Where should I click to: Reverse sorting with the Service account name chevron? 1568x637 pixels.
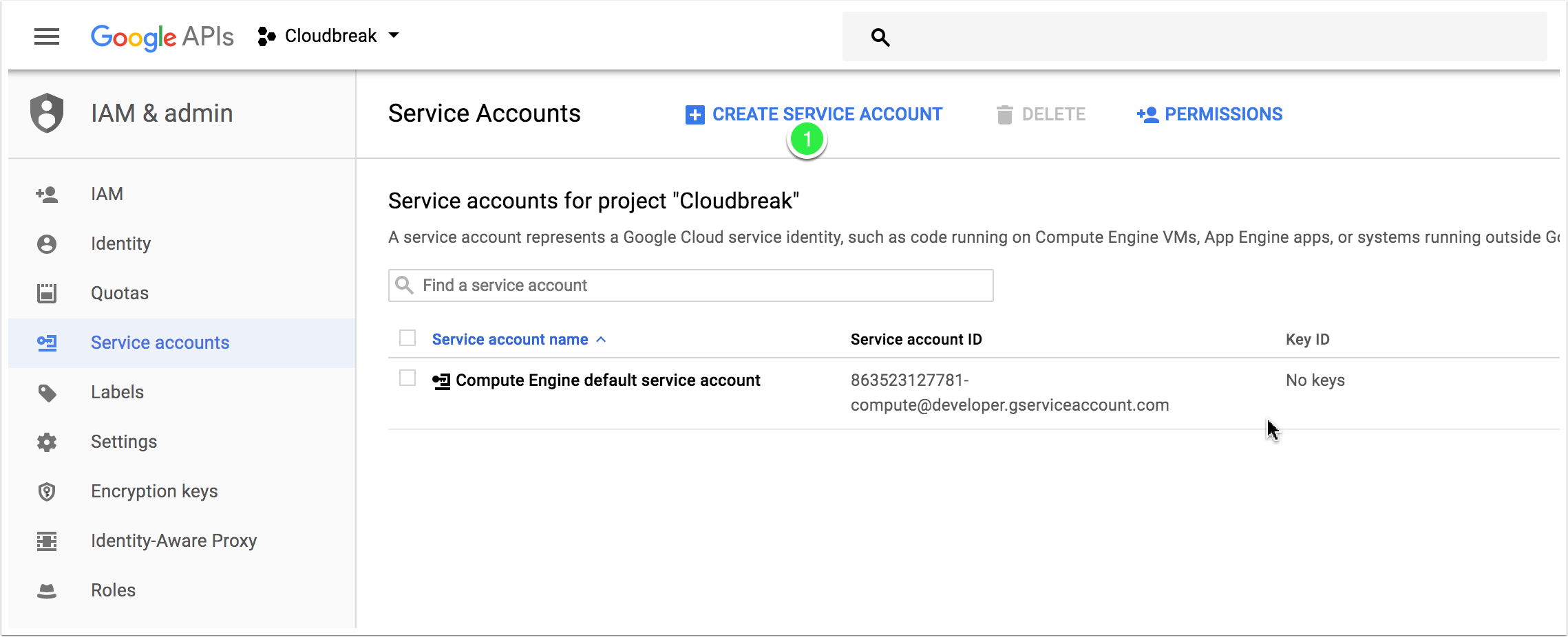tap(601, 339)
